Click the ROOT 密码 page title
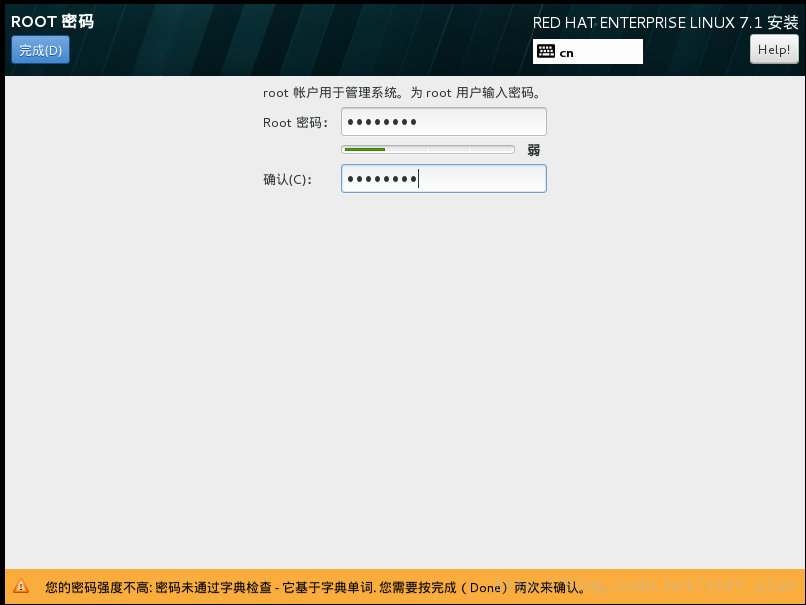 click(x=52, y=22)
